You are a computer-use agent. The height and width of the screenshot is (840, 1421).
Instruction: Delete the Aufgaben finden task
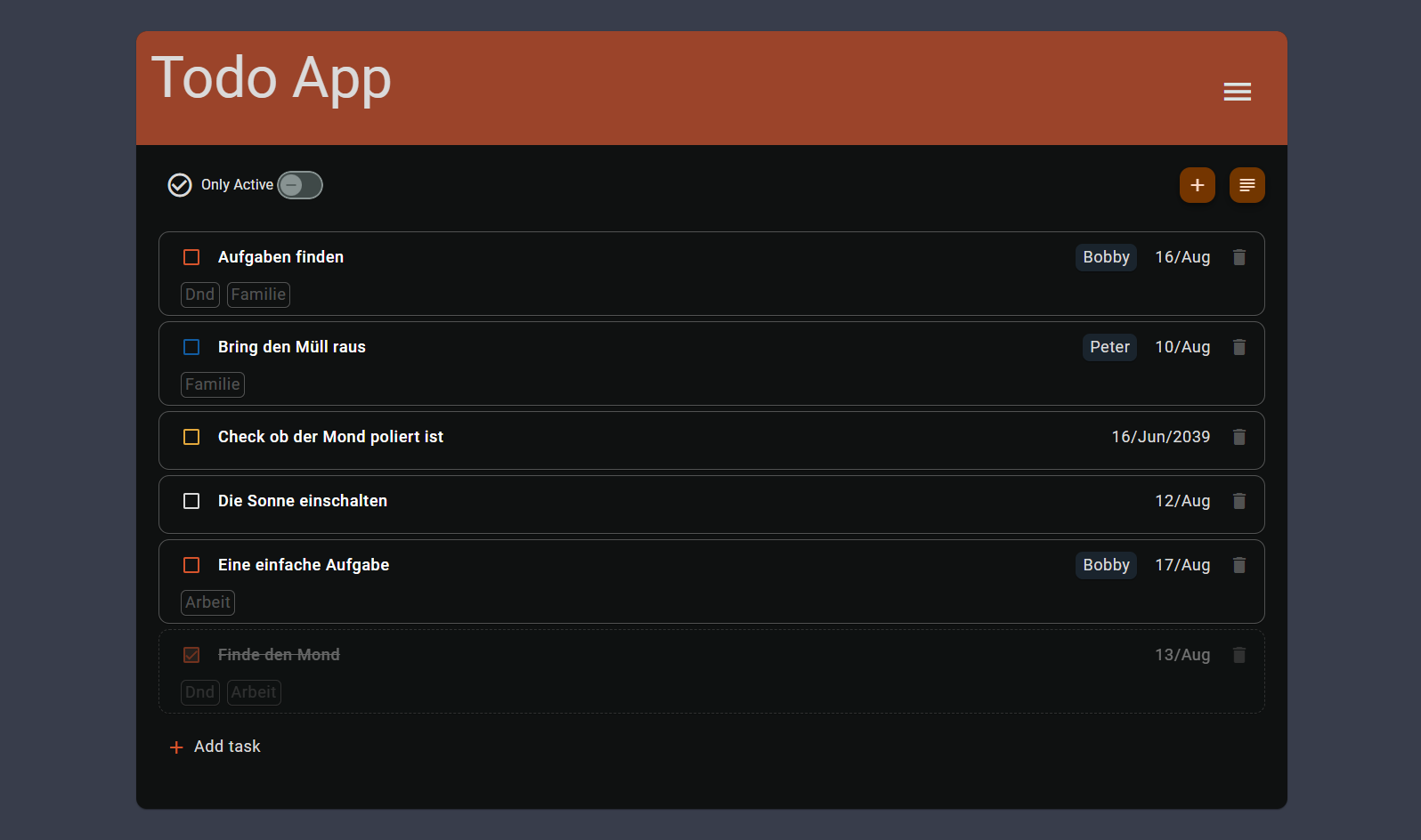[x=1238, y=257]
